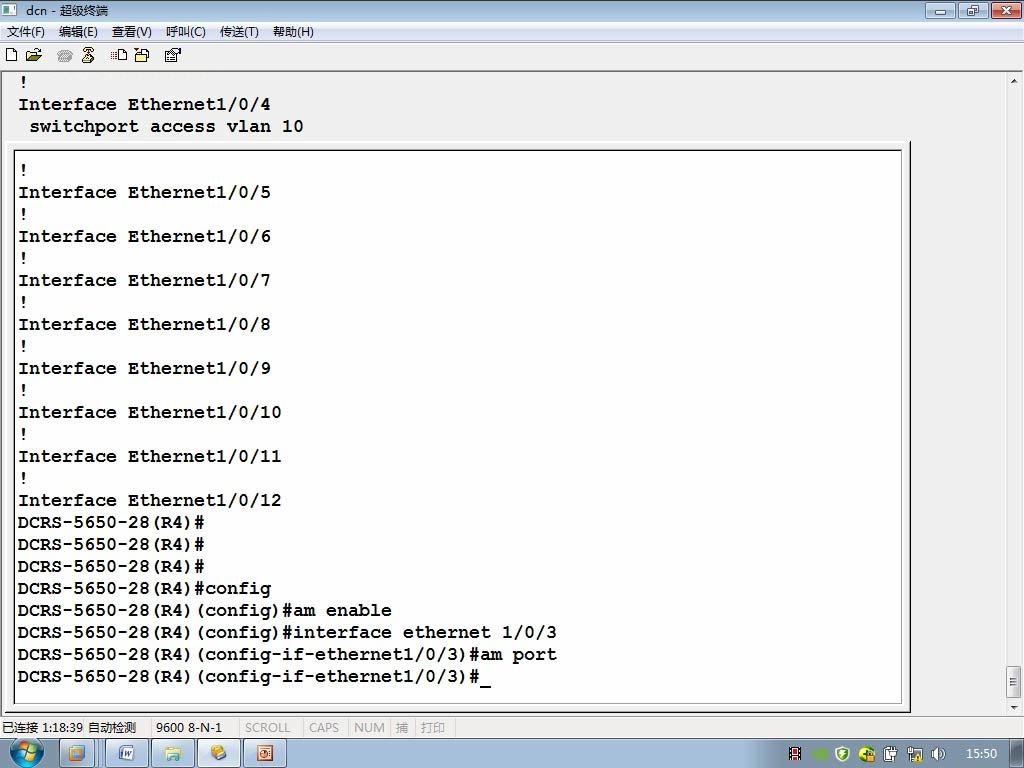This screenshot has height=768, width=1024.
Task: Click the 'Interface Ethernet1/0/4' line
Action: [x=144, y=104]
